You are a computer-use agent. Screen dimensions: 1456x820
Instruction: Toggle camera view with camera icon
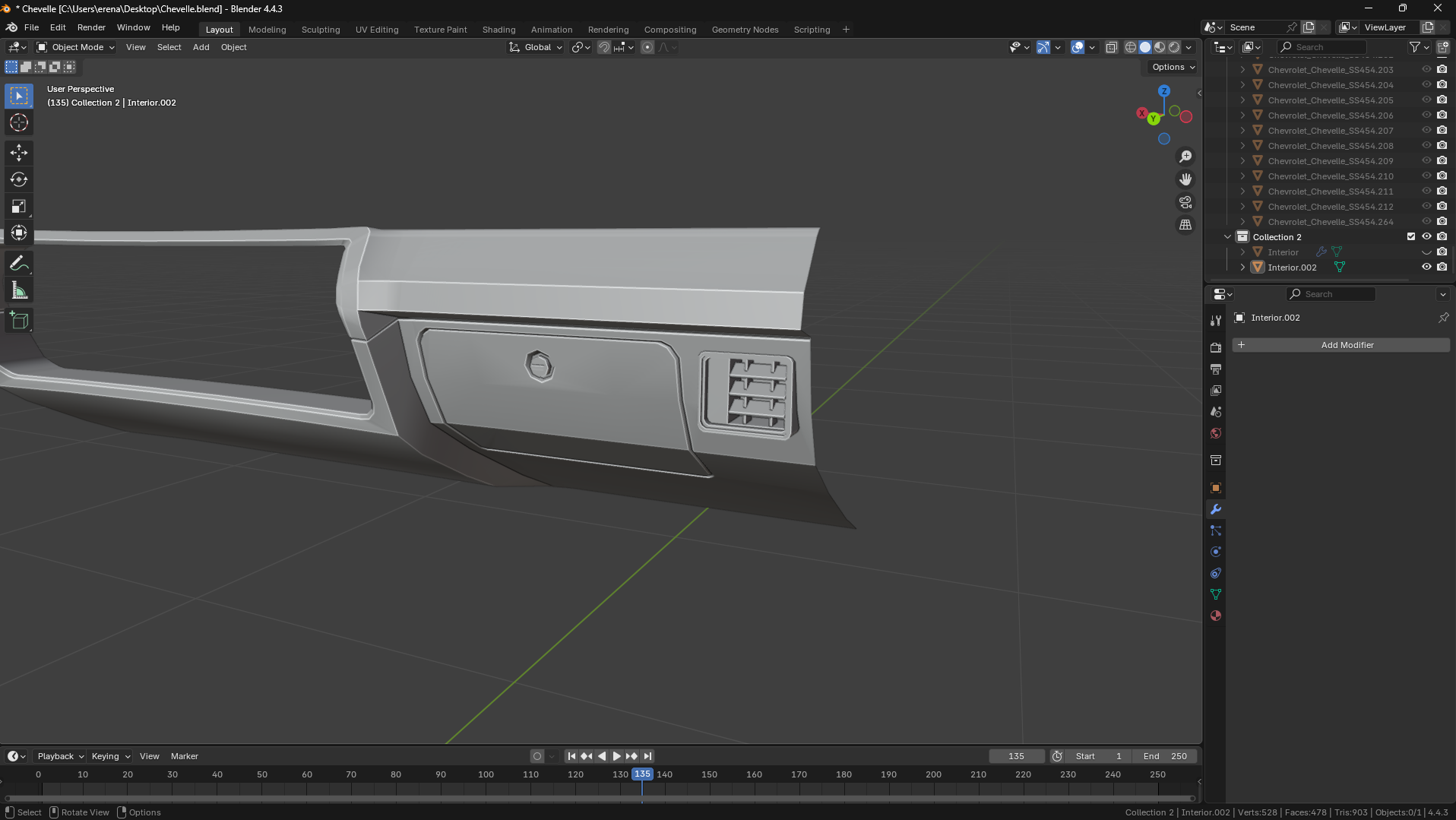tap(1185, 202)
